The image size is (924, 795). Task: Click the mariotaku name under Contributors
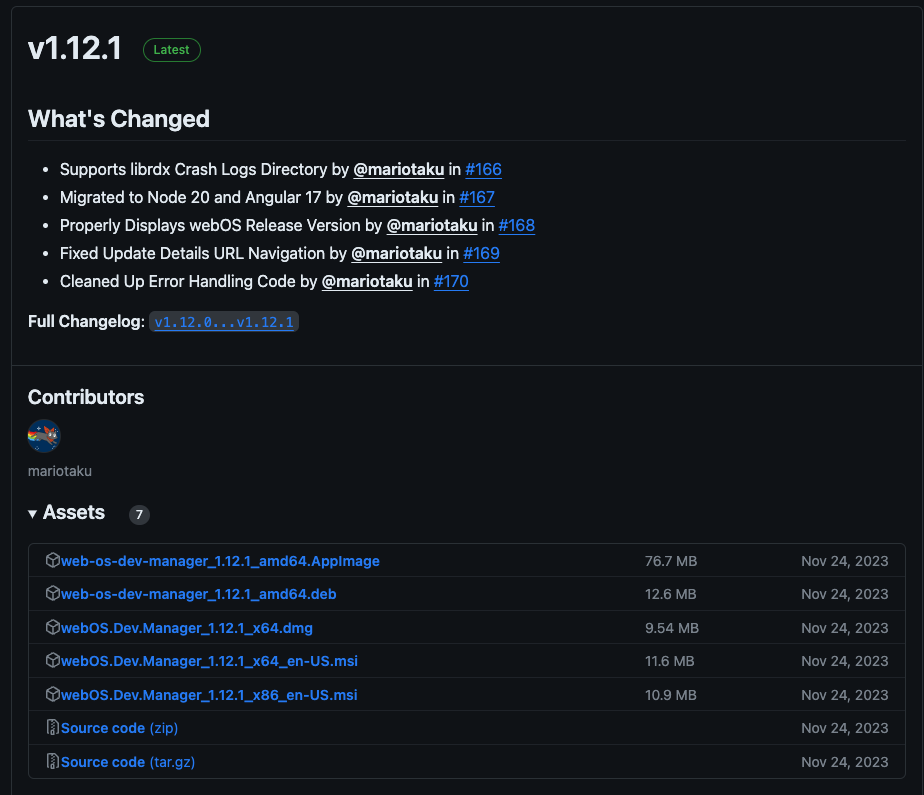point(60,471)
